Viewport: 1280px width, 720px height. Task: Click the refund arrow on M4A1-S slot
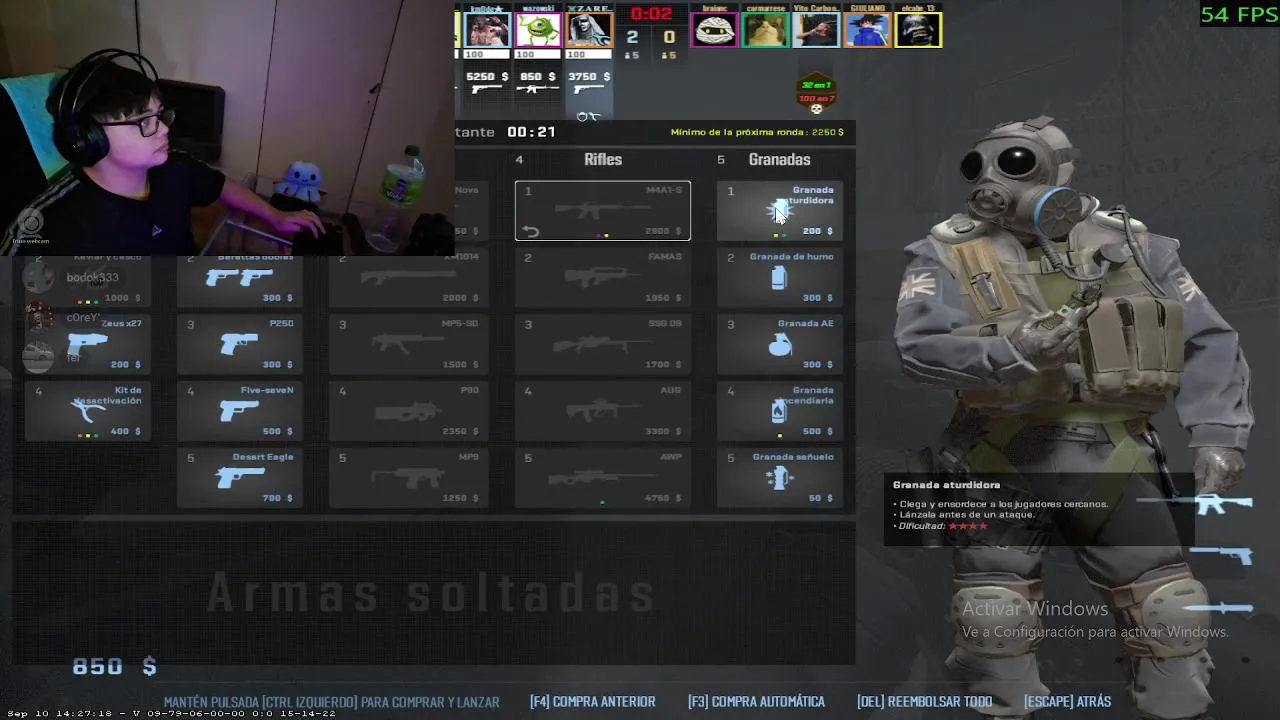click(x=530, y=231)
